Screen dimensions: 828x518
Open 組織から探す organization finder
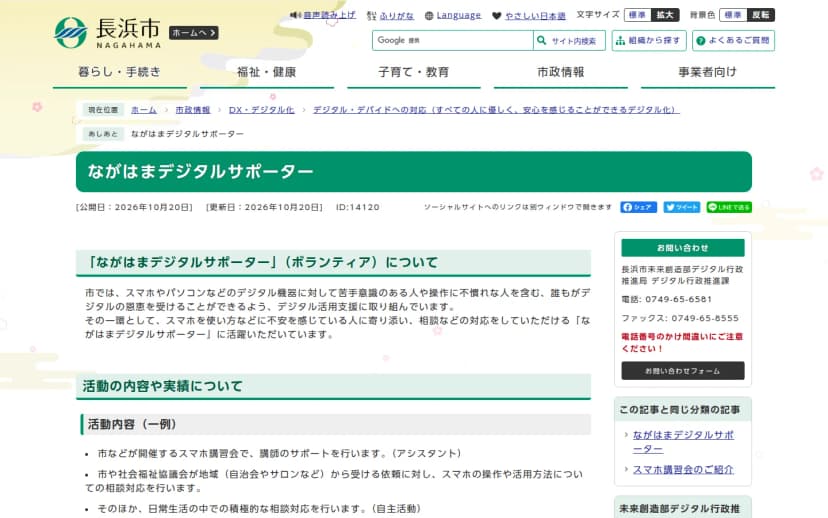tap(649, 41)
